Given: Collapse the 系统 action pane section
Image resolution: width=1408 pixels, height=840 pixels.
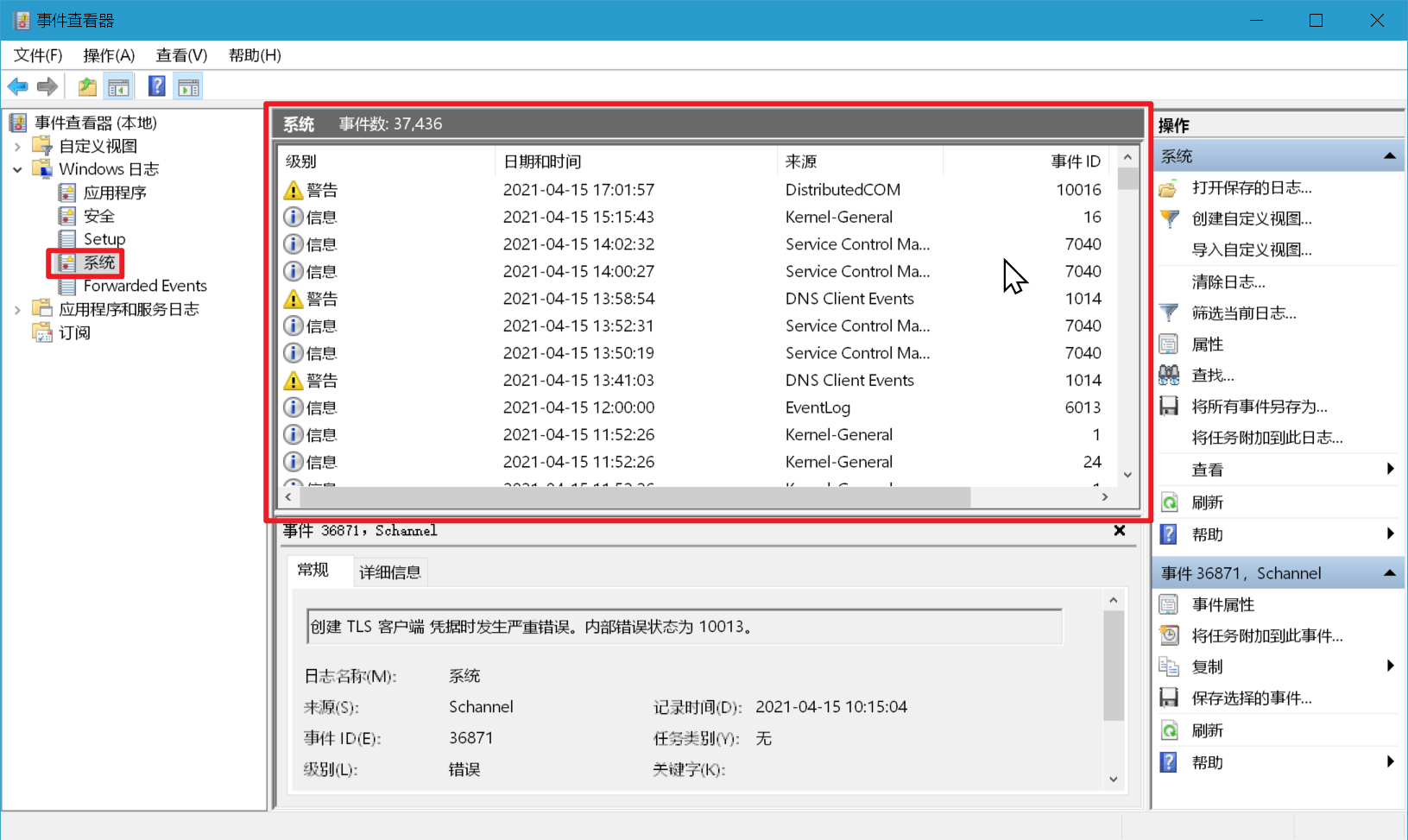Looking at the screenshot, I should [1390, 155].
